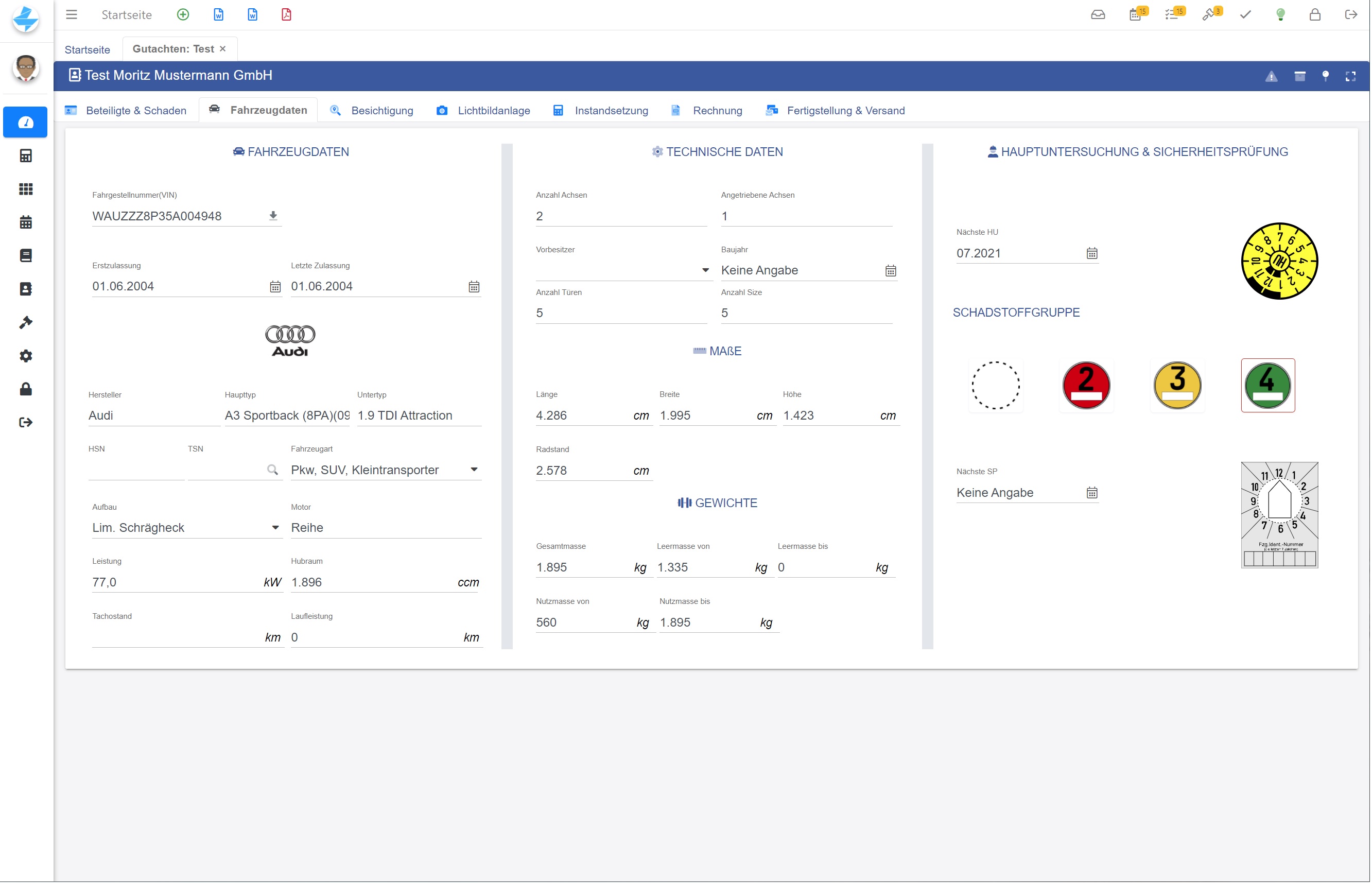
Task: Expand the Aufbau dropdown
Action: (x=275, y=528)
